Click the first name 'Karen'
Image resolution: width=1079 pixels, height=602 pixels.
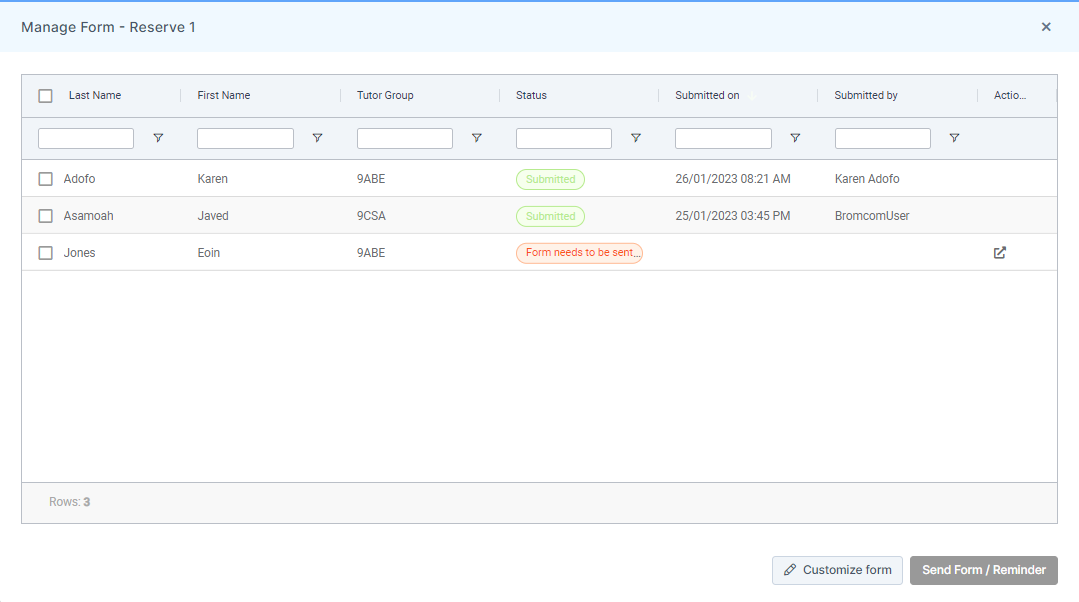click(x=213, y=179)
